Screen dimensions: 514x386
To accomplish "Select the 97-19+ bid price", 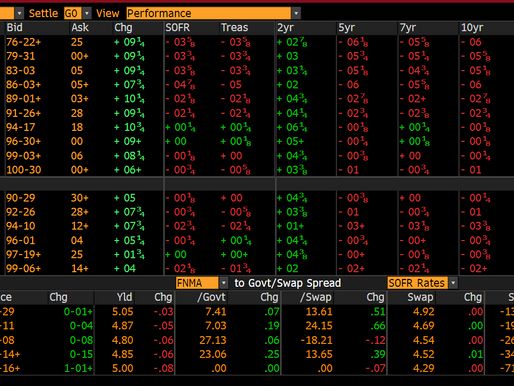I will [24, 254].
